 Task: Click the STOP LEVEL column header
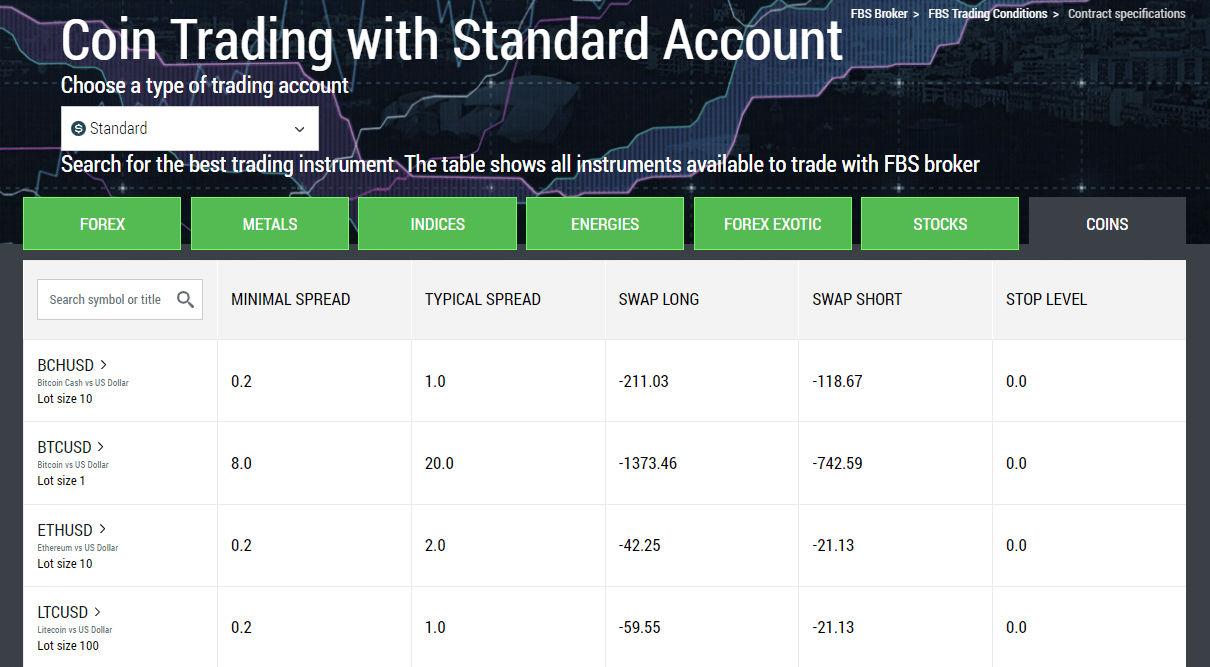pos(1046,299)
